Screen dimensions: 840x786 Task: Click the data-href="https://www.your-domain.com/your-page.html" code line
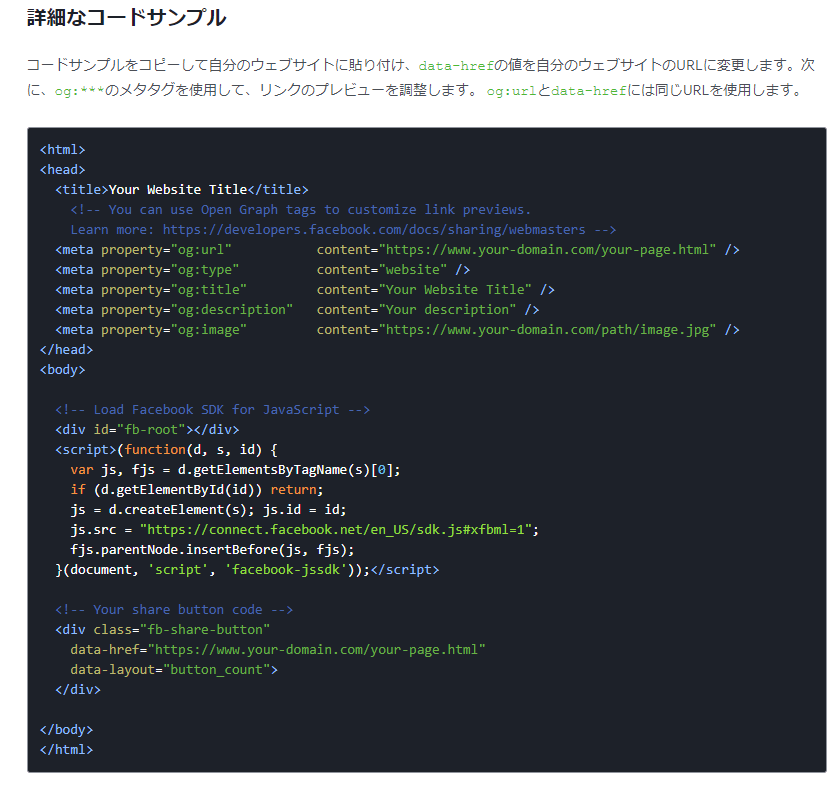(278, 650)
